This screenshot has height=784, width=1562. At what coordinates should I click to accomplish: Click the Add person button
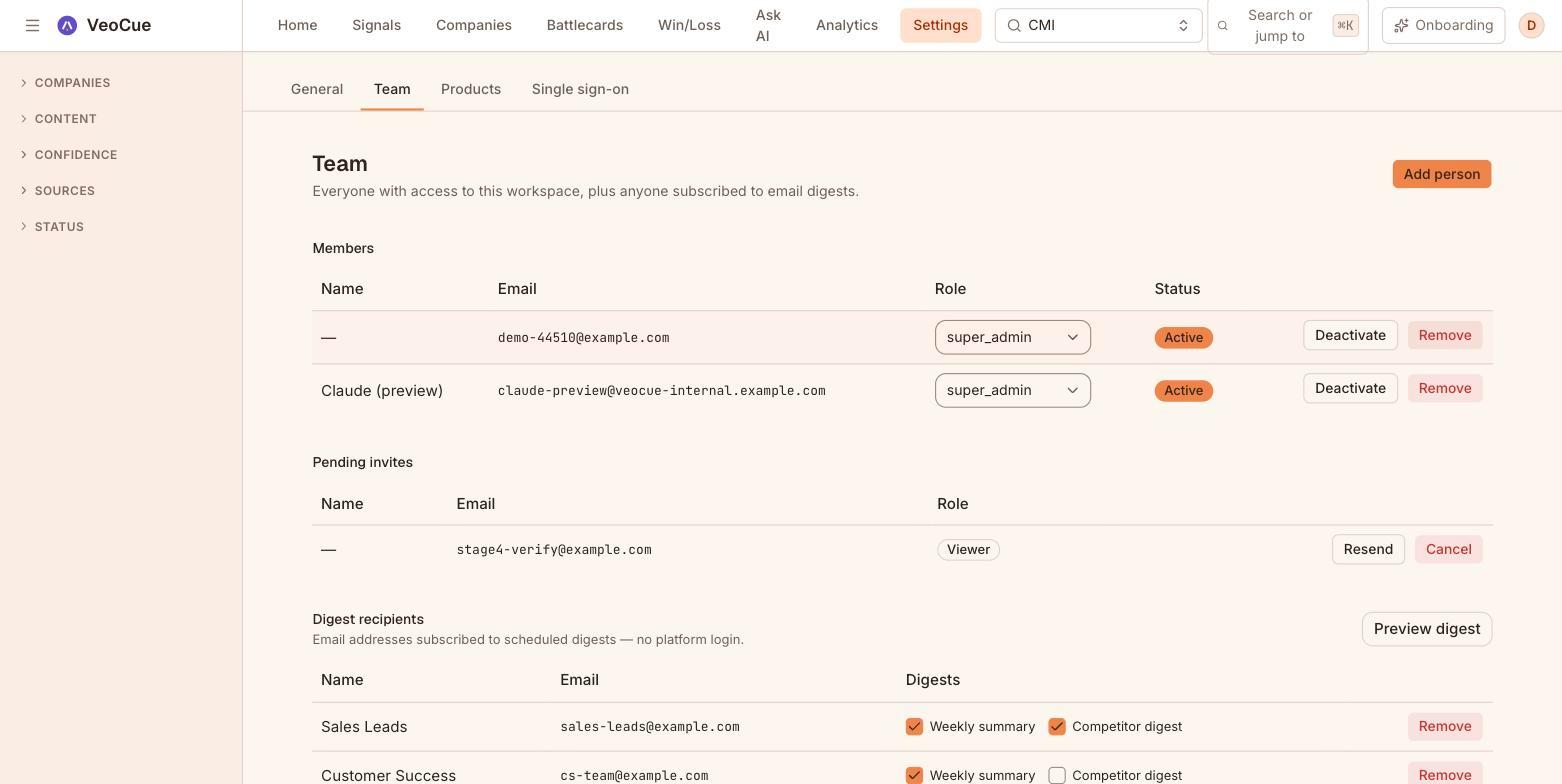pos(1442,174)
